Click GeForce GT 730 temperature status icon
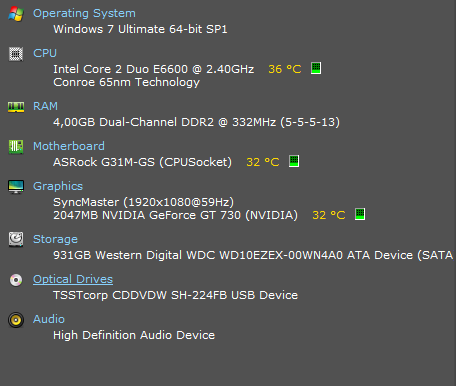Image resolution: width=457 pixels, height=387 pixels. (360, 214)
